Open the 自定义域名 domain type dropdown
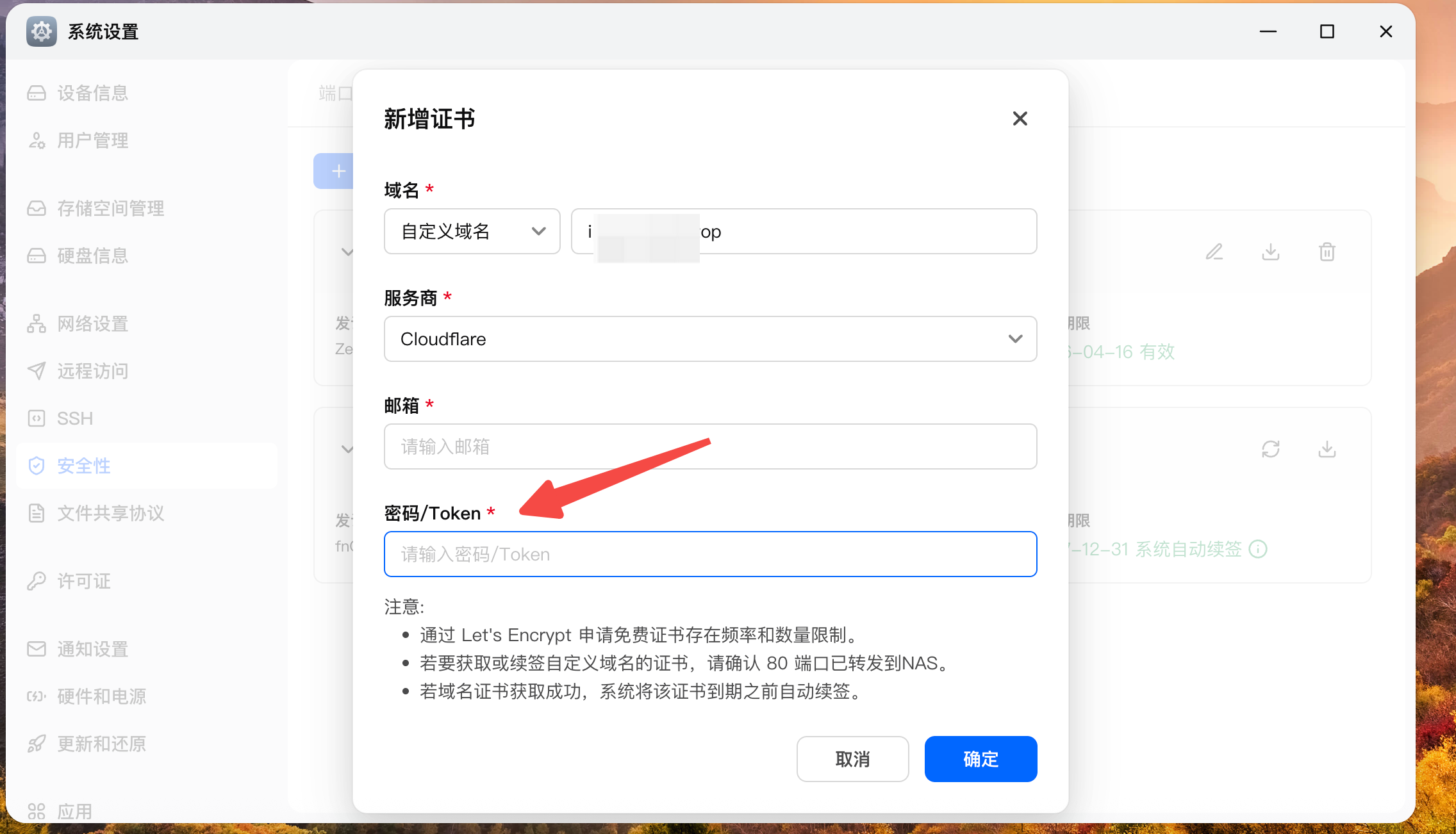This screenshot has height=834, width=1456. click(x=472, y=231)
